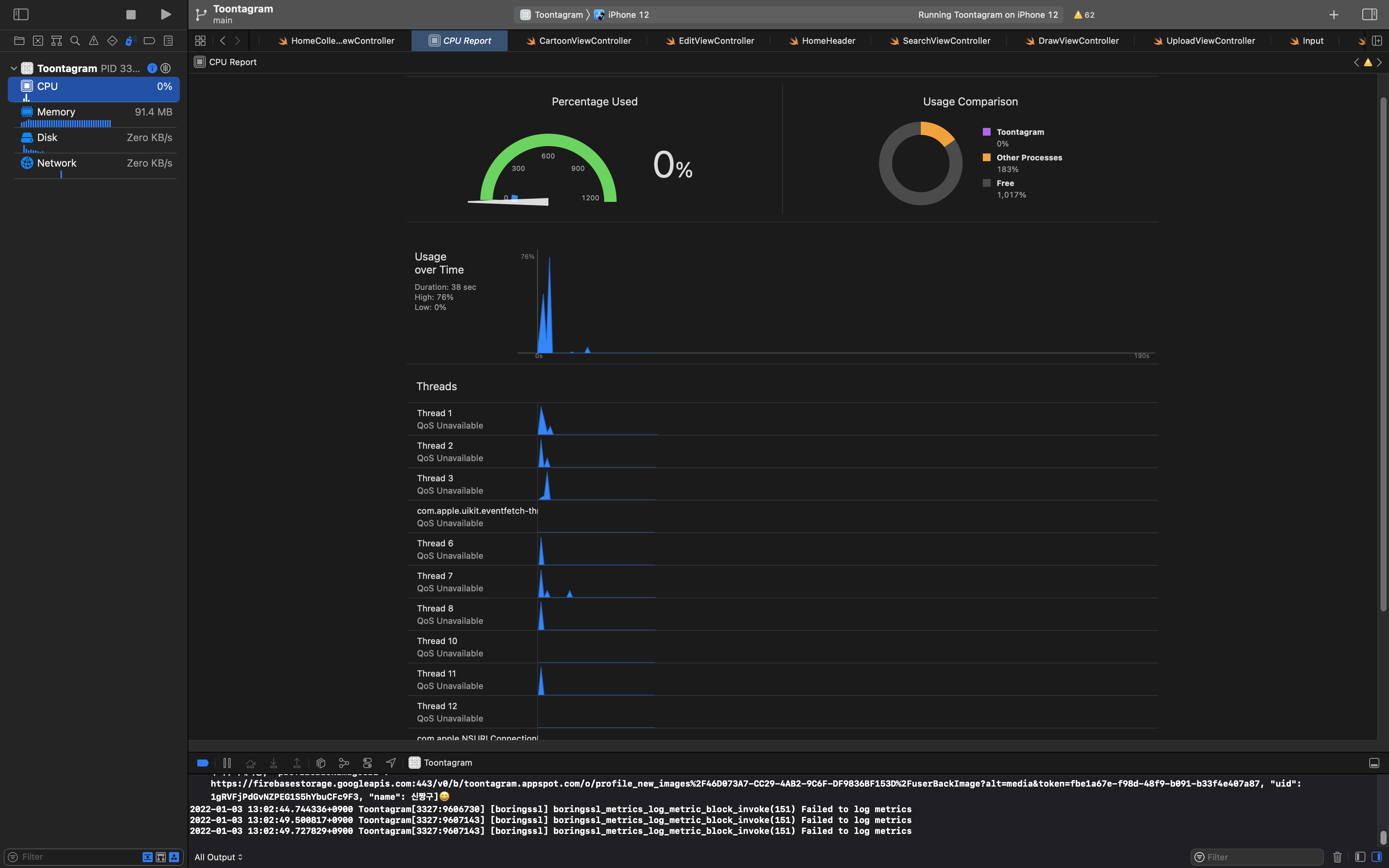This screenshot has height=868, width=1389.
Task: Click the process view options button
Action: pos(165,68)
